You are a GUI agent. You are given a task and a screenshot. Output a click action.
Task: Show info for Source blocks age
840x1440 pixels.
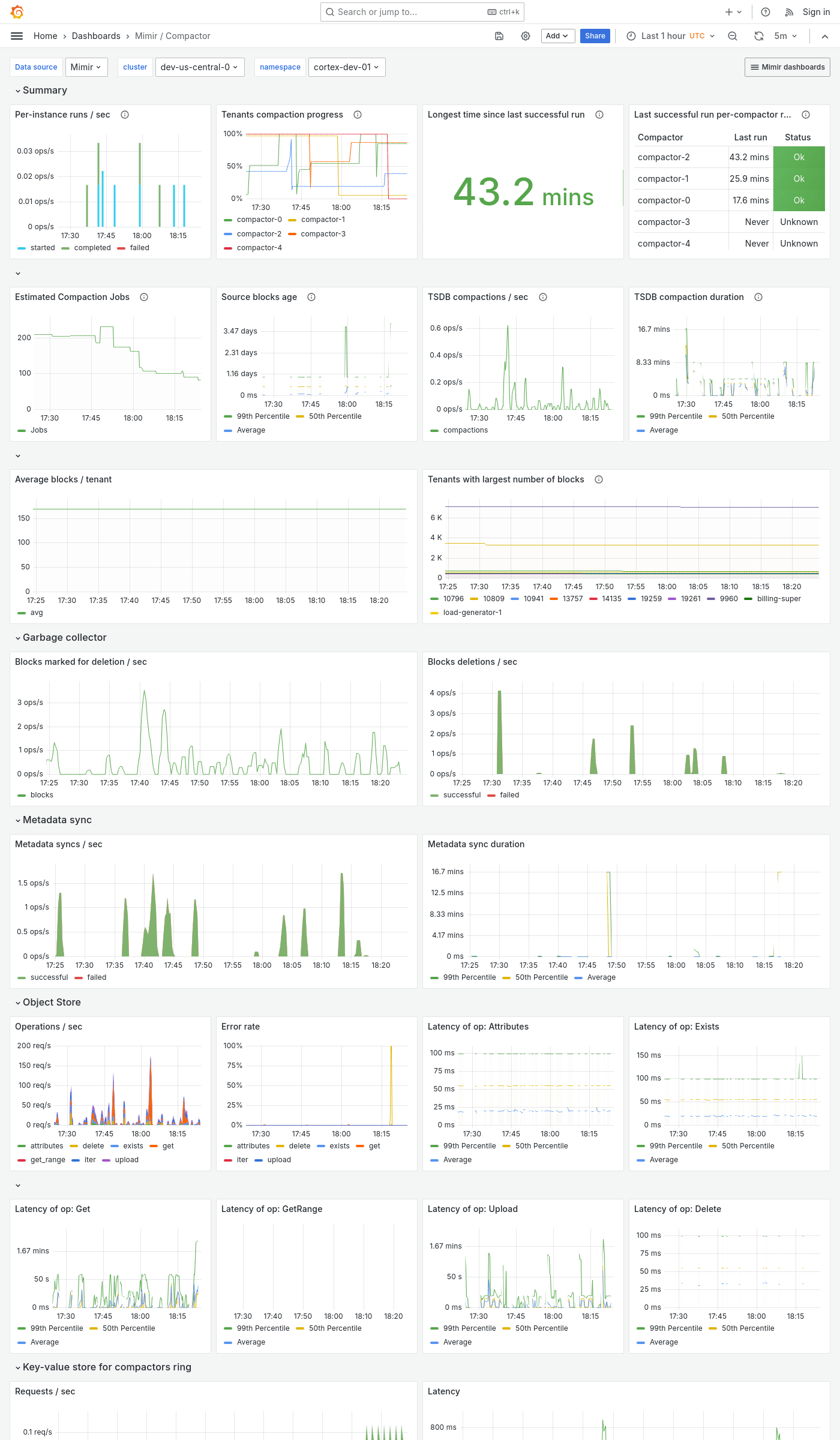pos(311,297)
